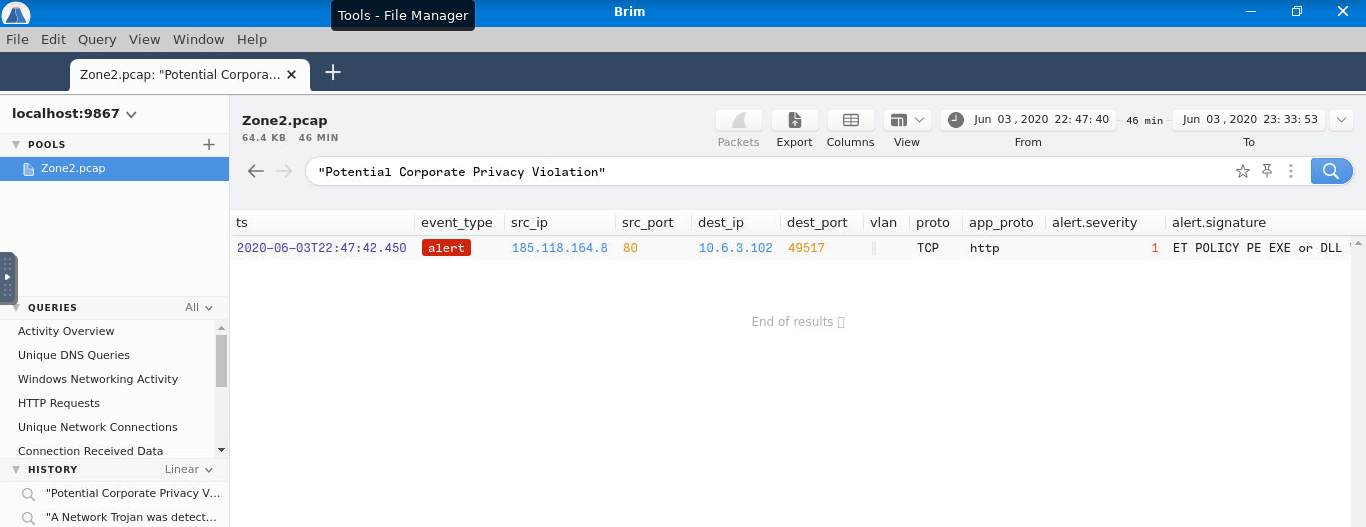Image resolution: width=1366 pixels, height=527 pixels.
Task: Open the File menu
Action: pos(17,39)
